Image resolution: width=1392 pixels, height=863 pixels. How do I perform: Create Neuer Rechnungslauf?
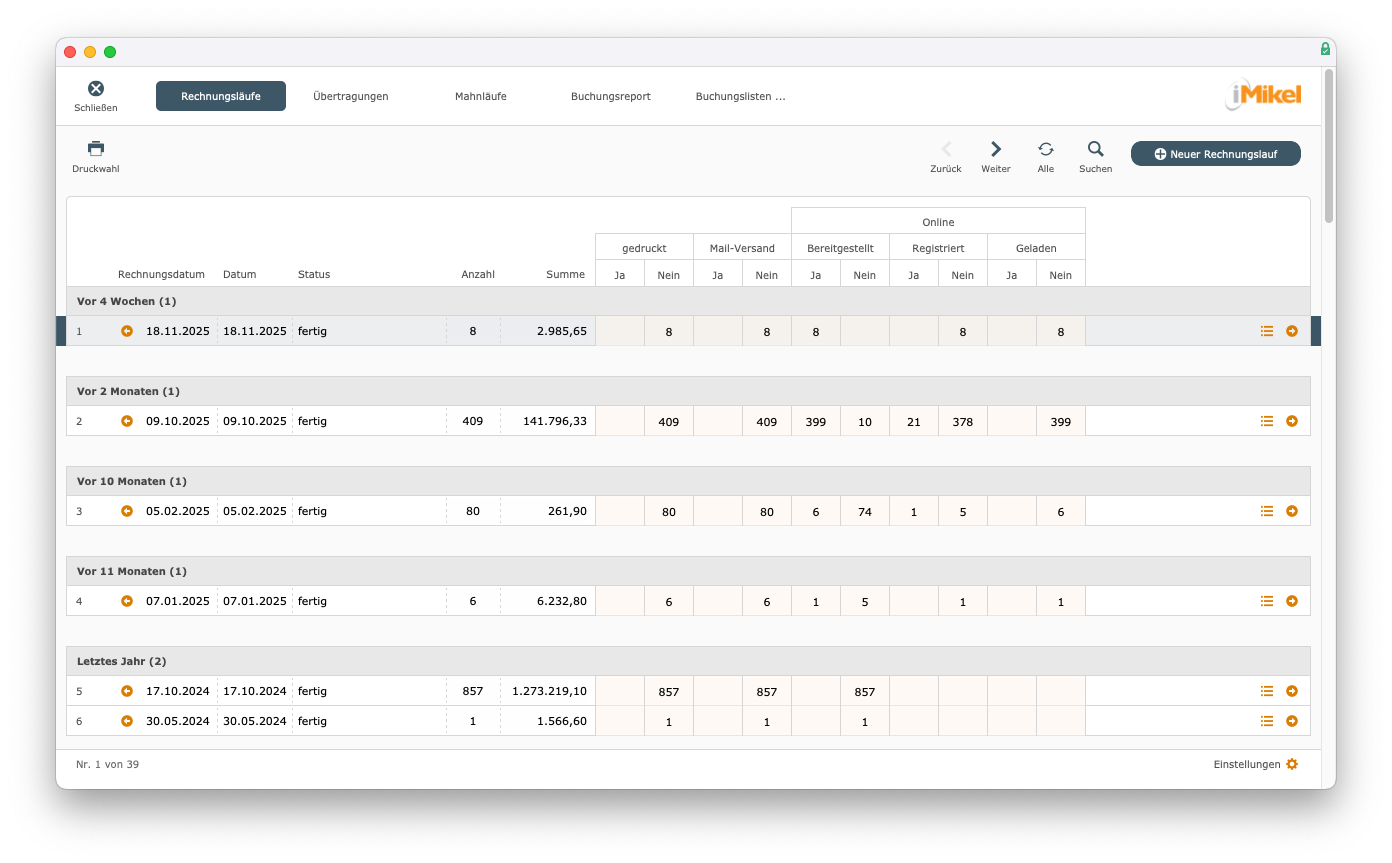pyautogui.click(x=1215, y=154)
